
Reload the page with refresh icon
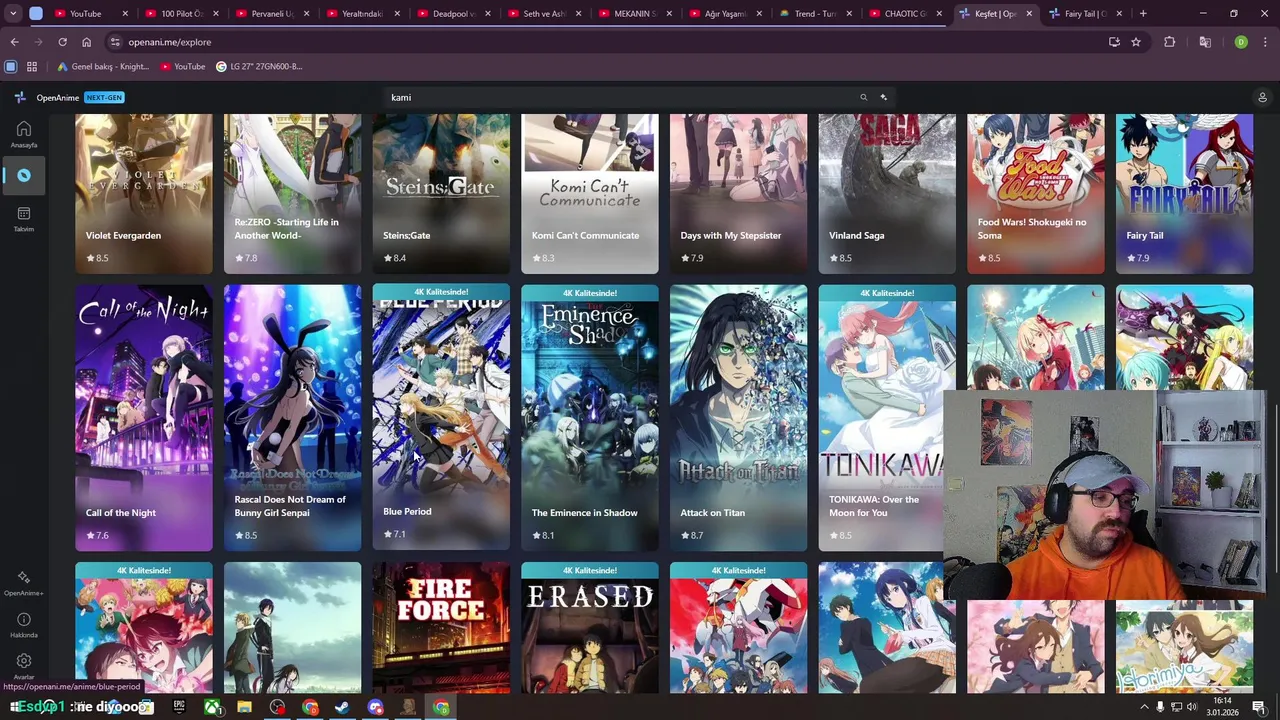click(x=62, y=42)
